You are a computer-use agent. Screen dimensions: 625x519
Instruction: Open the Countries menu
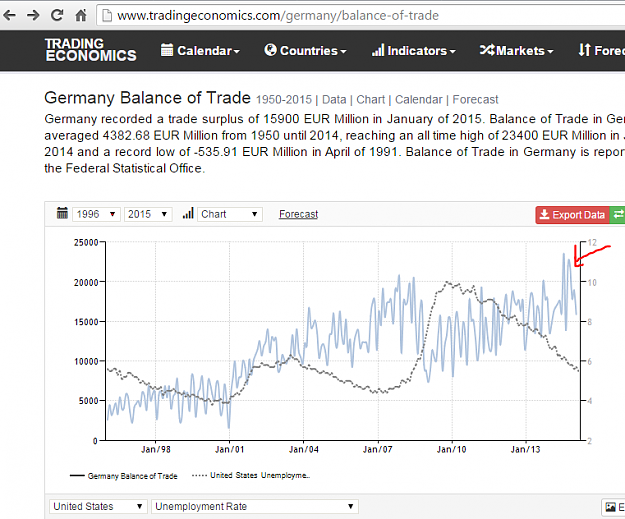pos(305,51)
